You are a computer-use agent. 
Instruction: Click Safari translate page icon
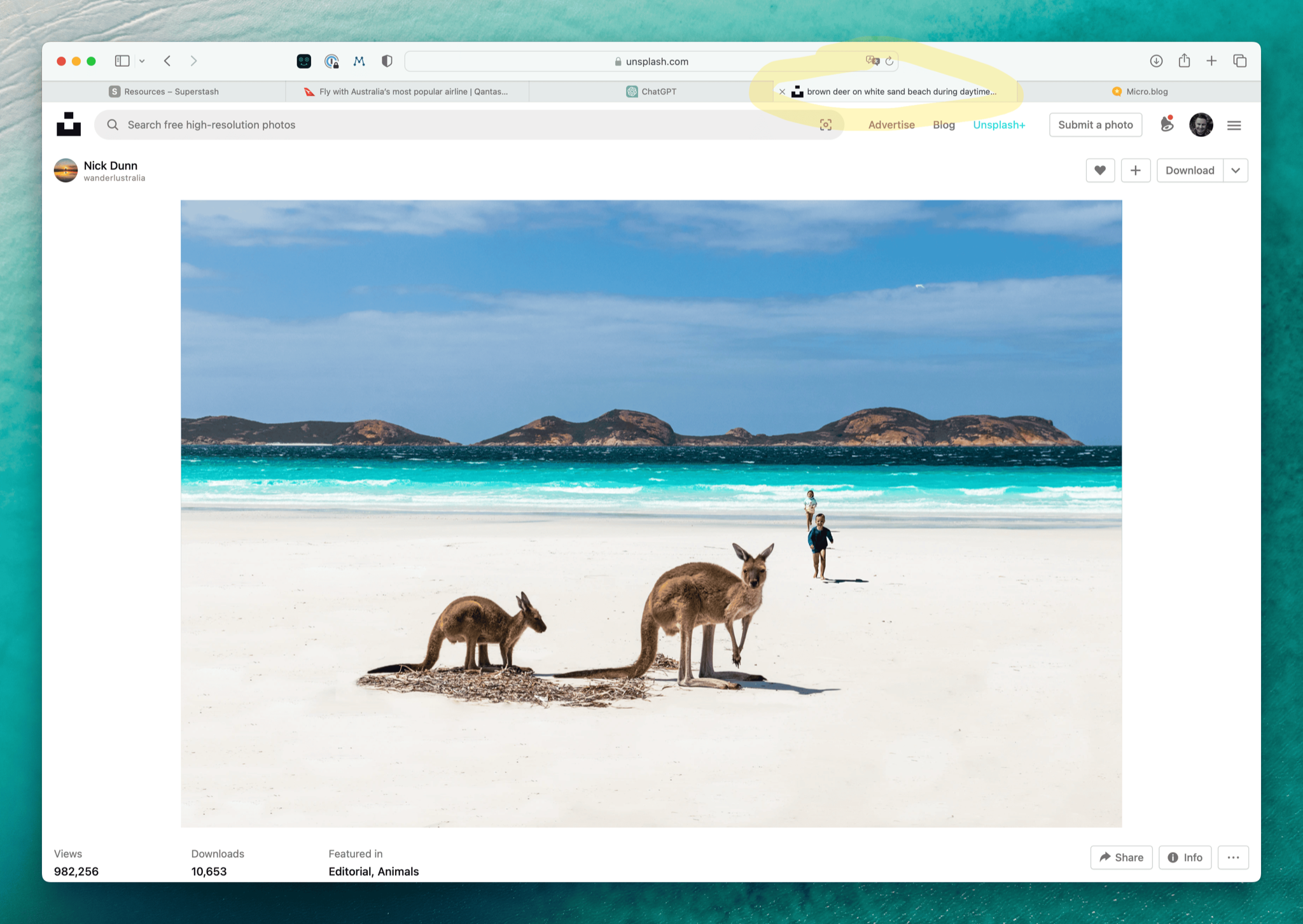872,61
